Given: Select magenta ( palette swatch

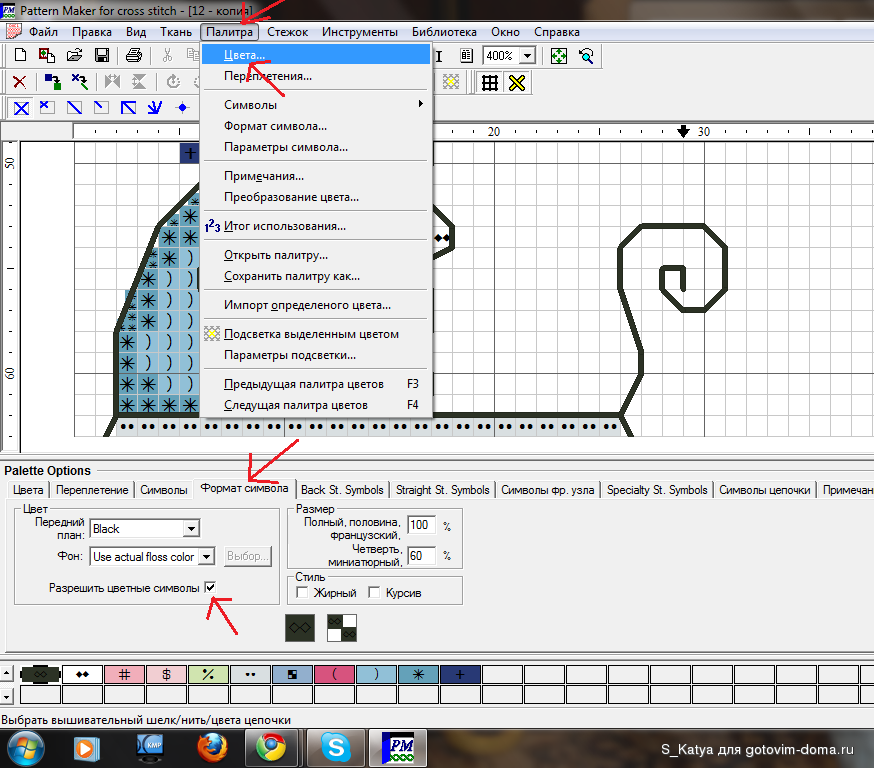Looking at the screenshot, I should [334, 674].
